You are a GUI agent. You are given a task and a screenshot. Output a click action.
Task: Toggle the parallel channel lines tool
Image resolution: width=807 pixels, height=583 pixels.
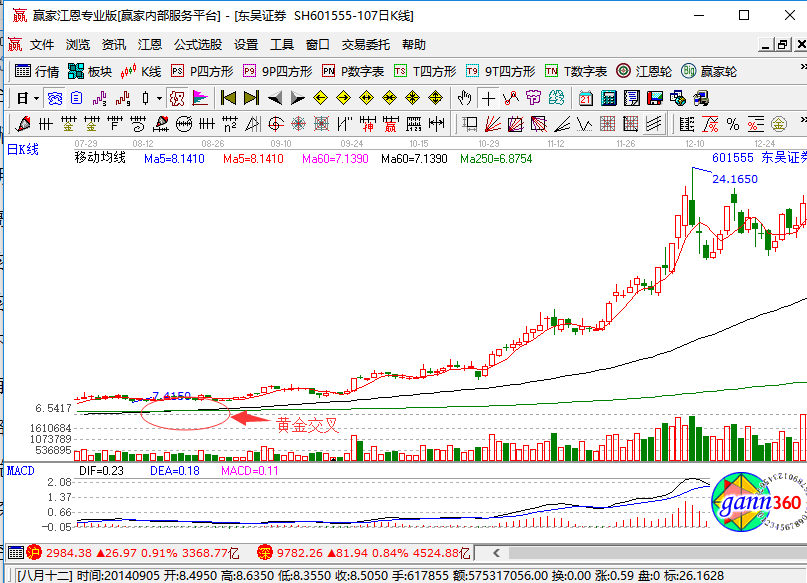[654, 124]
